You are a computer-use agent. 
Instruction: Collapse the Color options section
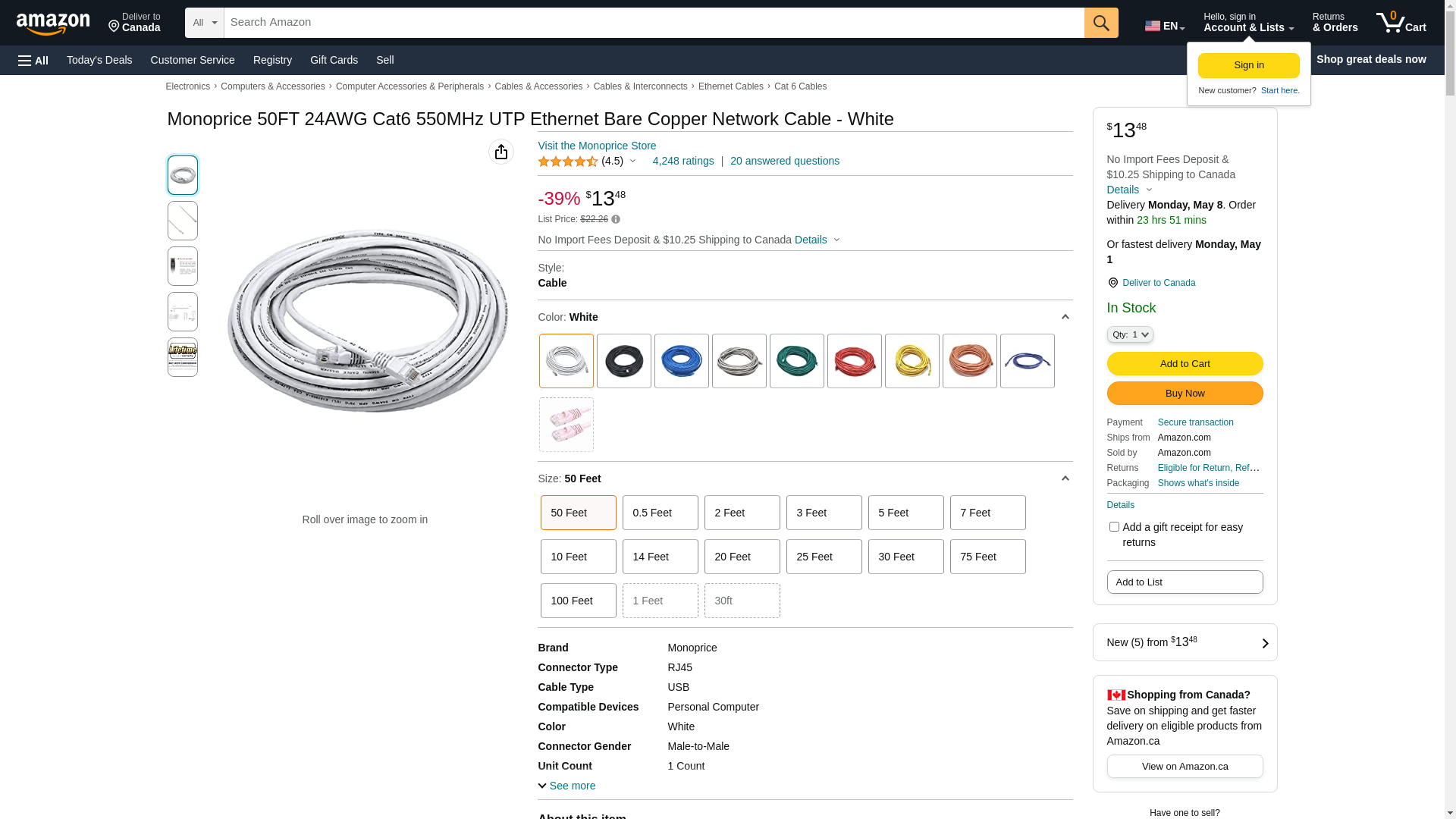(x=1065, y=317)
